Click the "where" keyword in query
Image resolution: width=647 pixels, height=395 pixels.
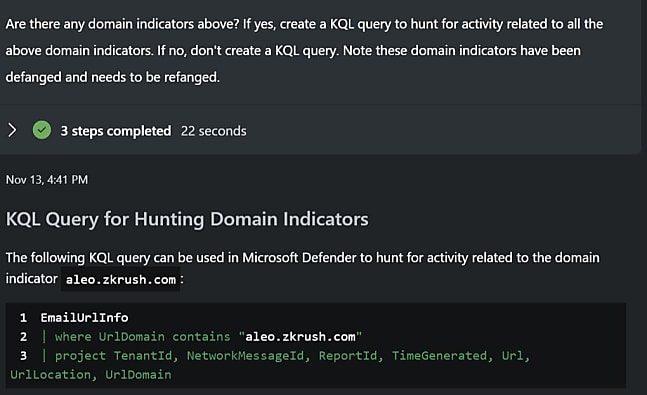click(73, 336)
